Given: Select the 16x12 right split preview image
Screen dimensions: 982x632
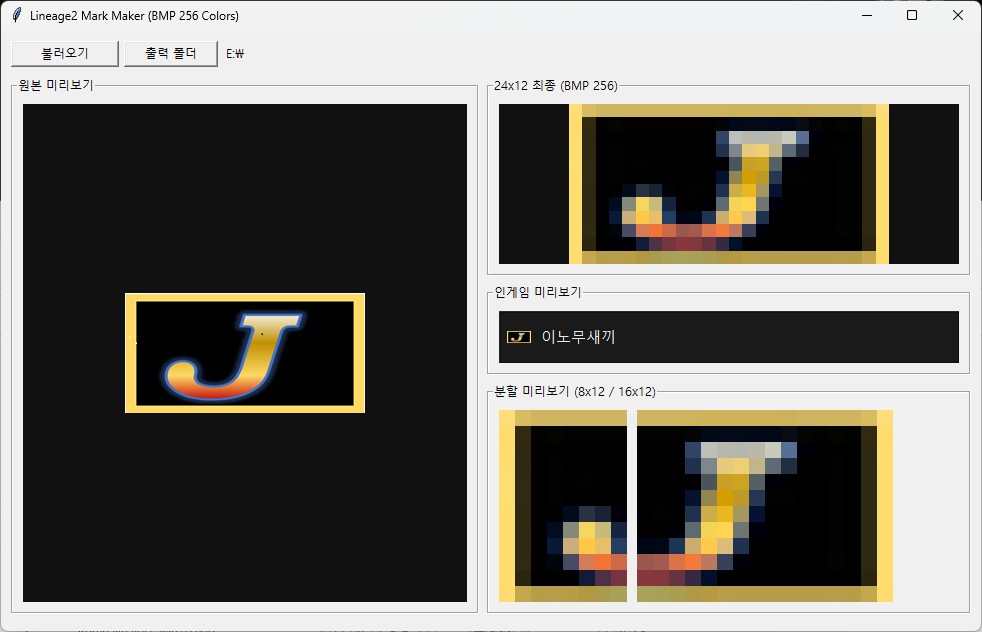Looking at the screenshot, I should 764,505.
